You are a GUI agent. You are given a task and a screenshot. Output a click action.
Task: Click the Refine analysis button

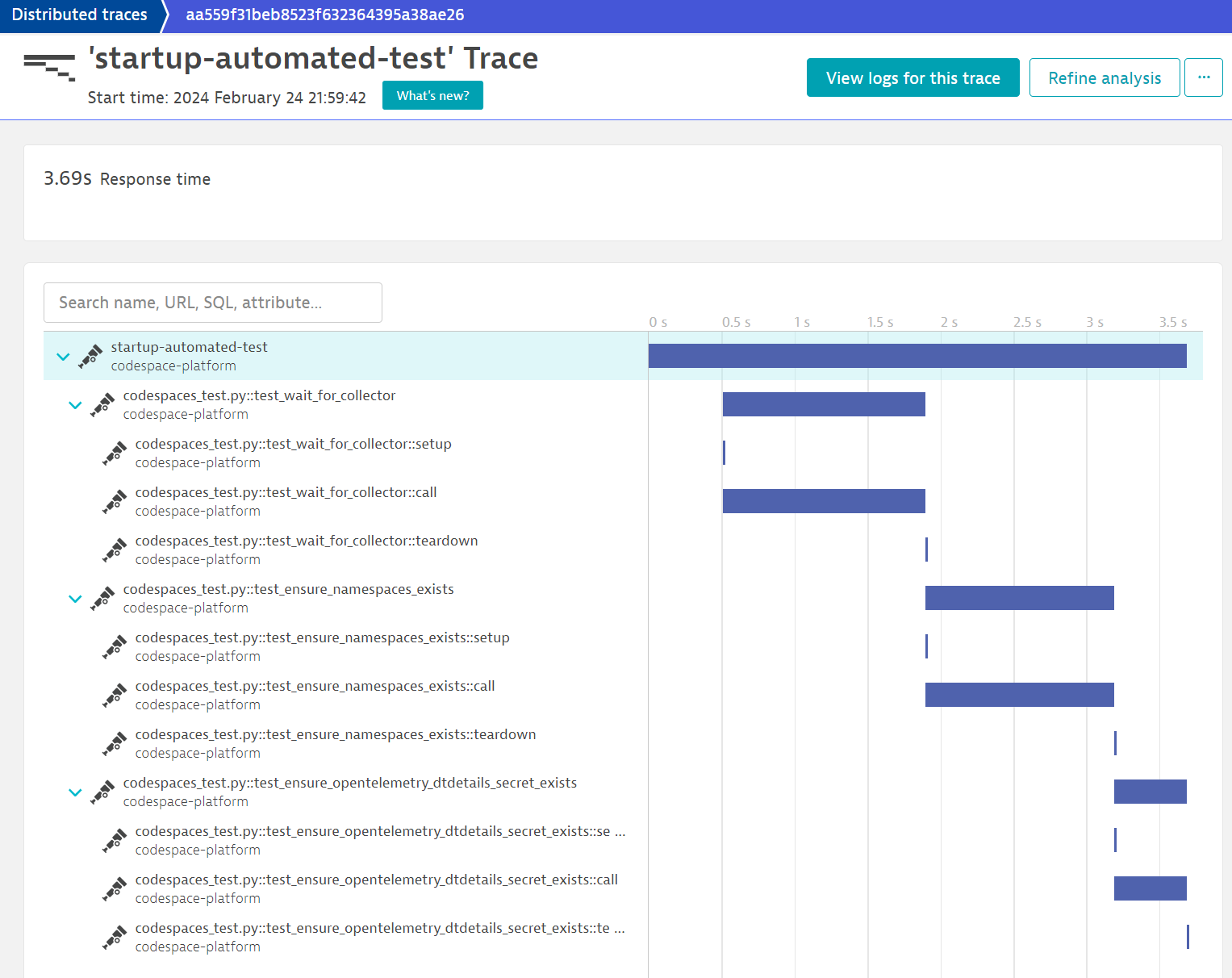coord(1105,77)
